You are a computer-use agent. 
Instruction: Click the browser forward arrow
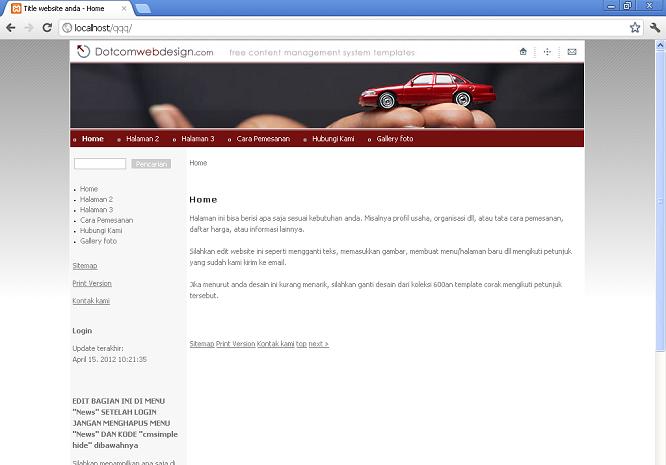point(29,28)
